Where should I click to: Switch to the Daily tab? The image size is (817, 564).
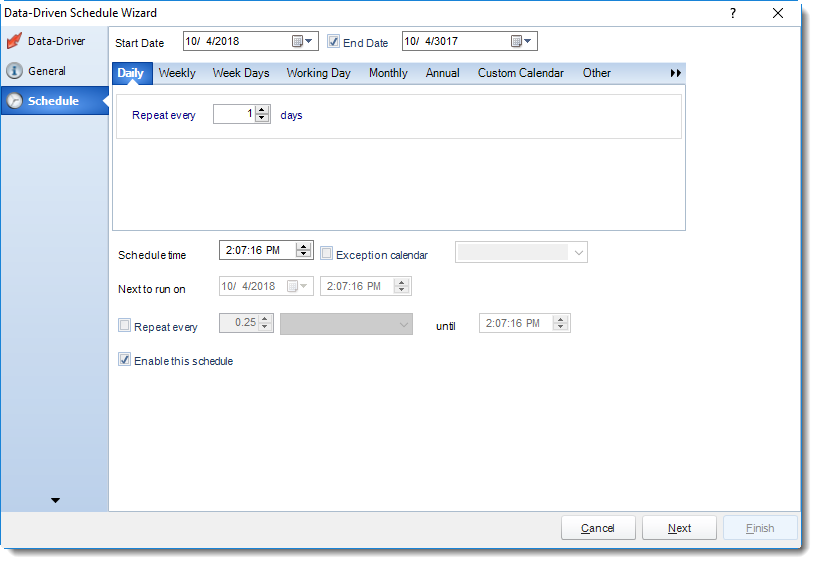130,73
